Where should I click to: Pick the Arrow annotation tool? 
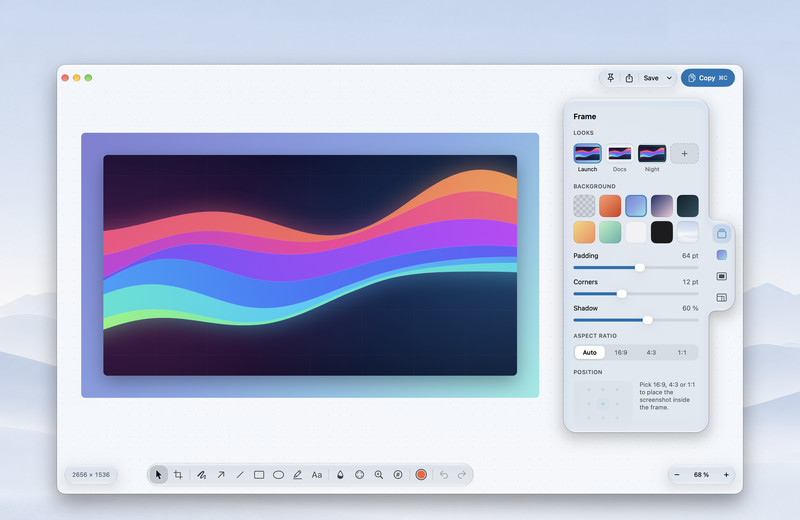coord(221,475)
